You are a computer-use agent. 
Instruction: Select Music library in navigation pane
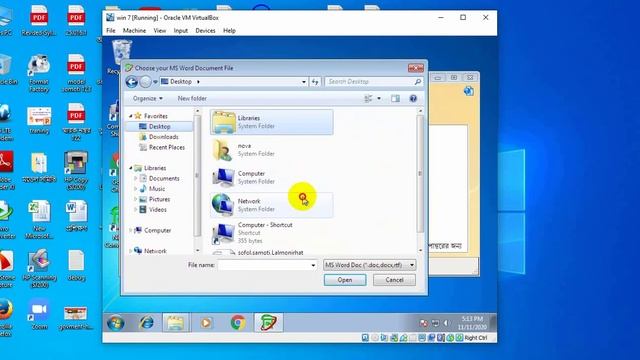click(157, 189)
